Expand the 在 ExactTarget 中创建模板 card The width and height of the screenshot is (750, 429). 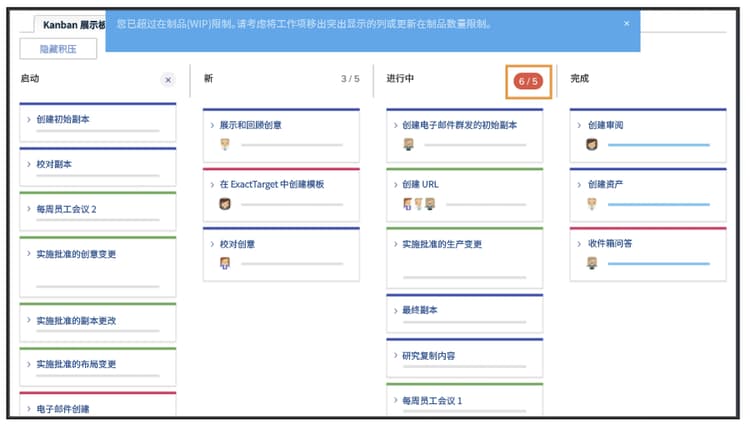(x=212, y=185)
